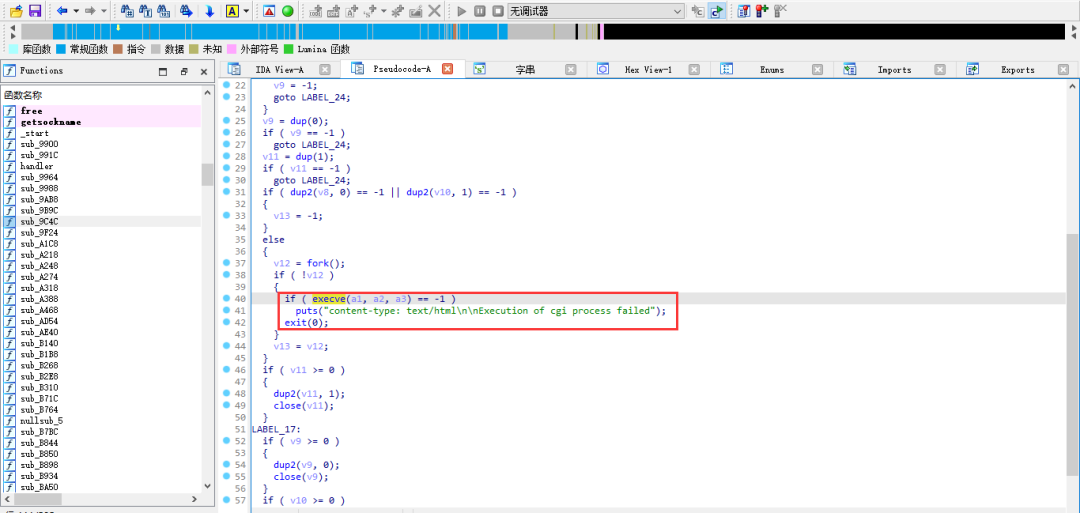Select function sub_9C4C in the list

(x=102, y=222)
